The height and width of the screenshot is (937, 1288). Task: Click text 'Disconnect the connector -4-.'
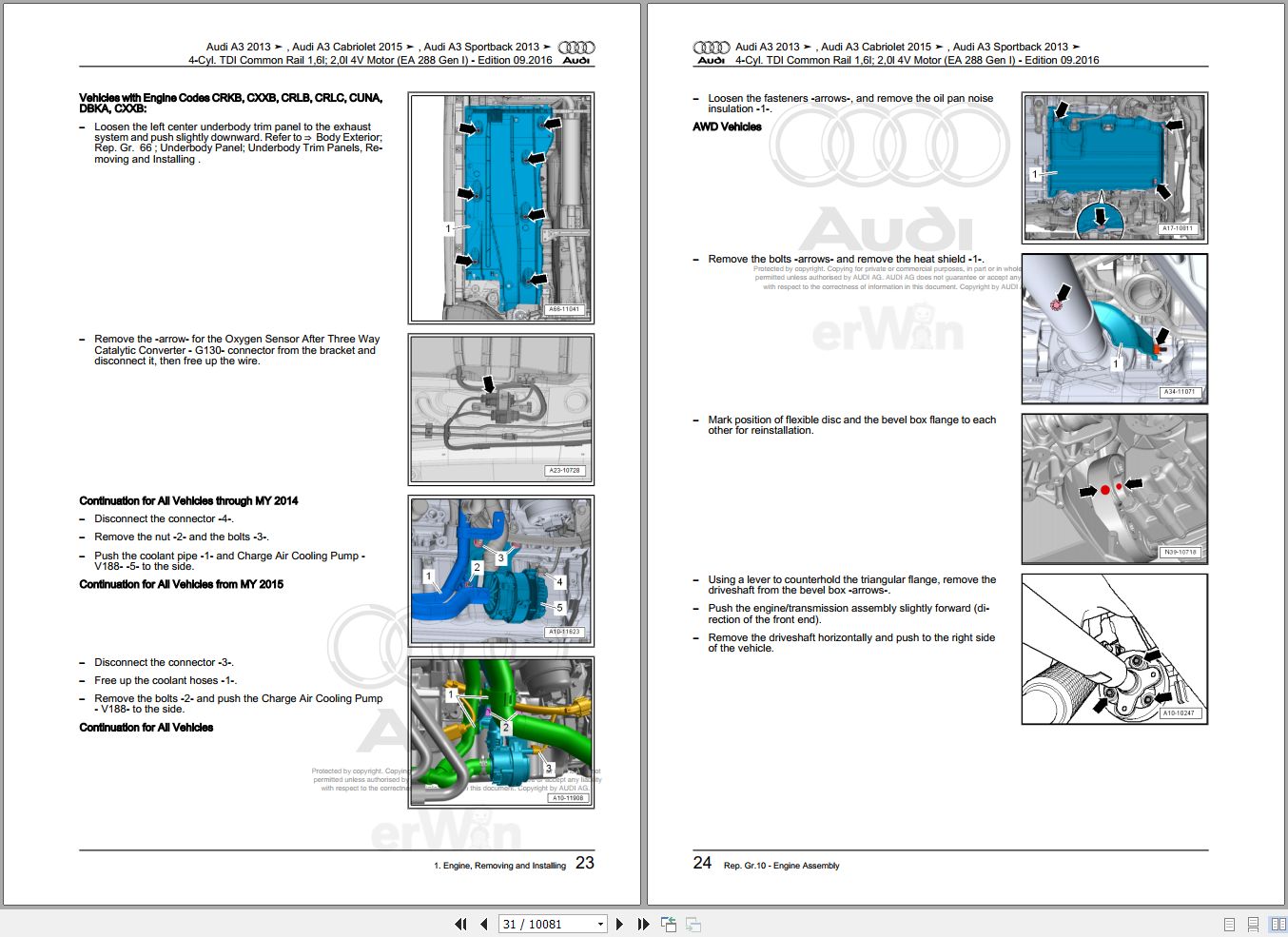coord(164,519)
